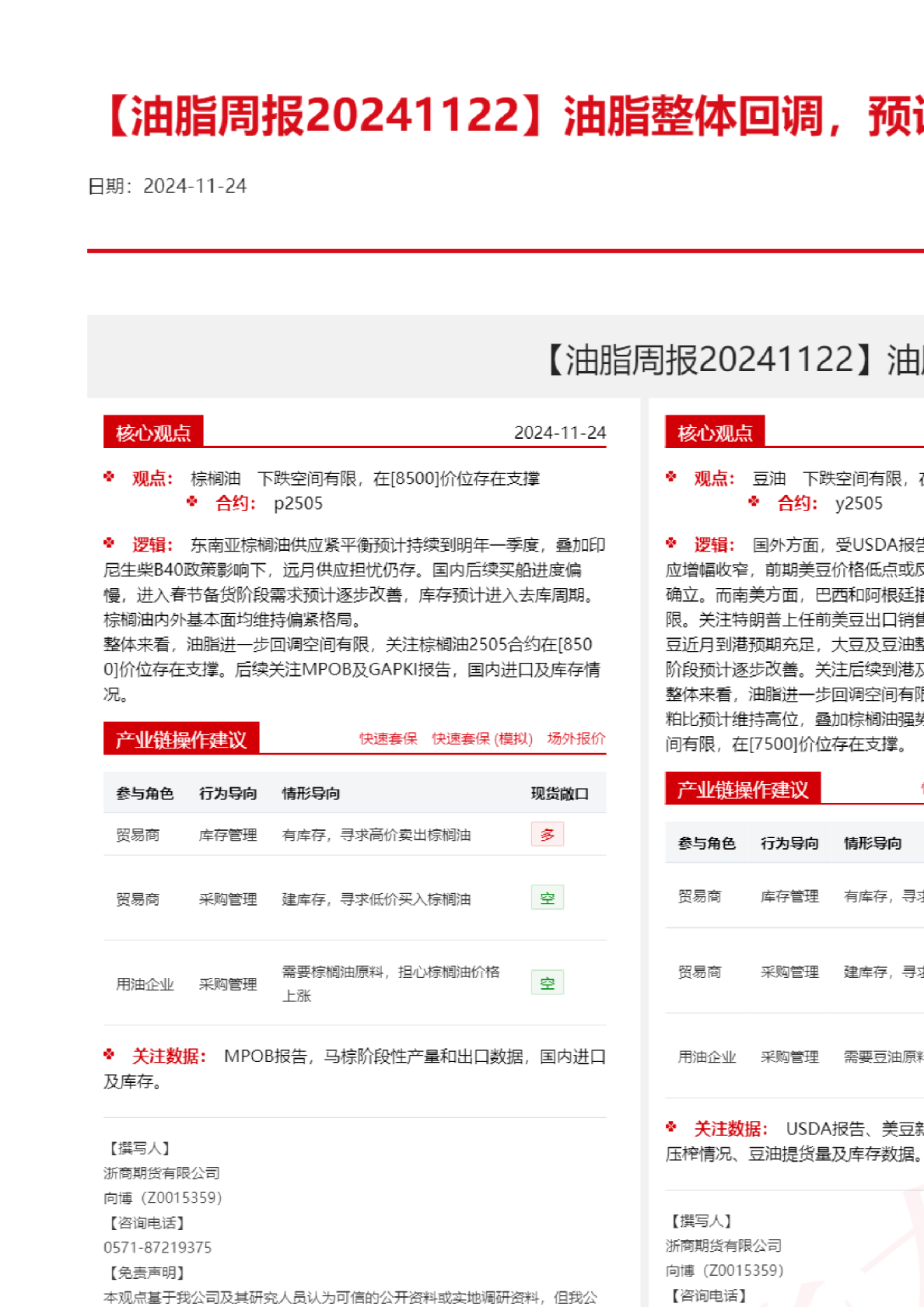The height and width of the screenshot is (1307, 924).
Task: Click the phone number 0571-87219375
Action: point(157,1247)
